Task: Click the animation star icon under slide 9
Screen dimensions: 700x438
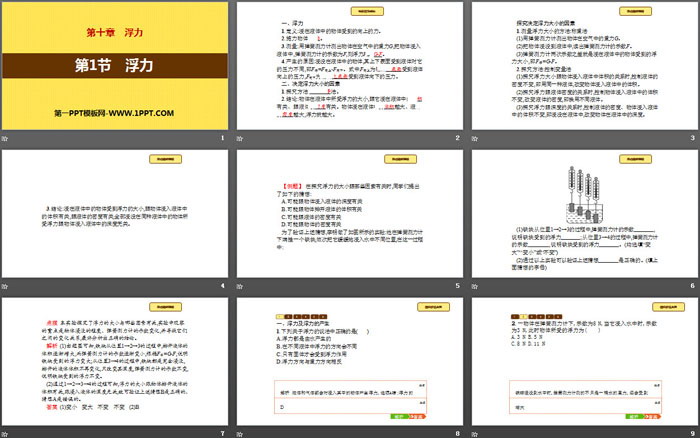Action: coord(475,434)
